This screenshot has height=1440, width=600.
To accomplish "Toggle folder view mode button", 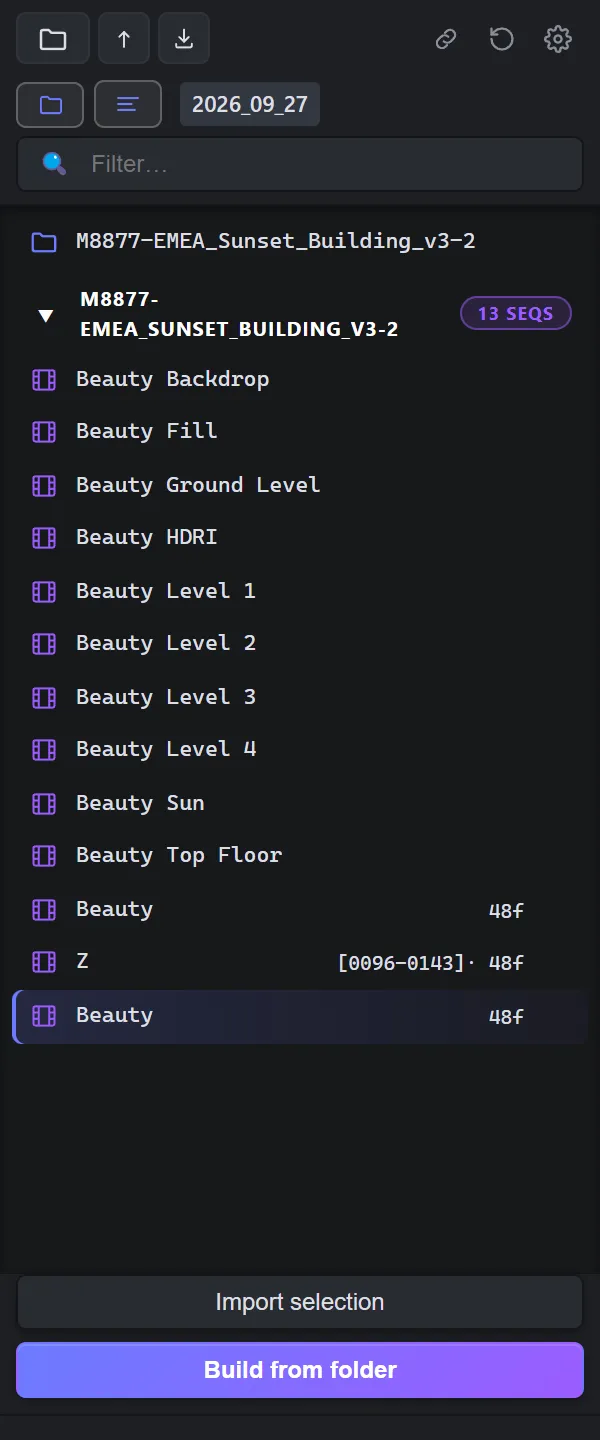I will (x=50, y=104).
